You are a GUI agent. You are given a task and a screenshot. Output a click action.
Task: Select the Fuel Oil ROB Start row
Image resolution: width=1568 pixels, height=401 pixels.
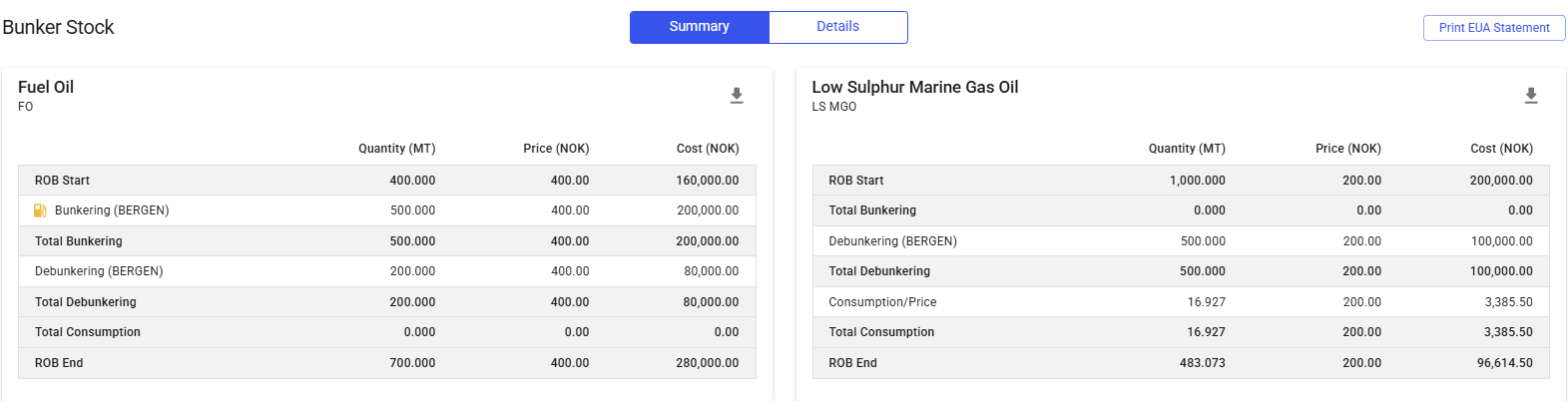click(62, 181)
